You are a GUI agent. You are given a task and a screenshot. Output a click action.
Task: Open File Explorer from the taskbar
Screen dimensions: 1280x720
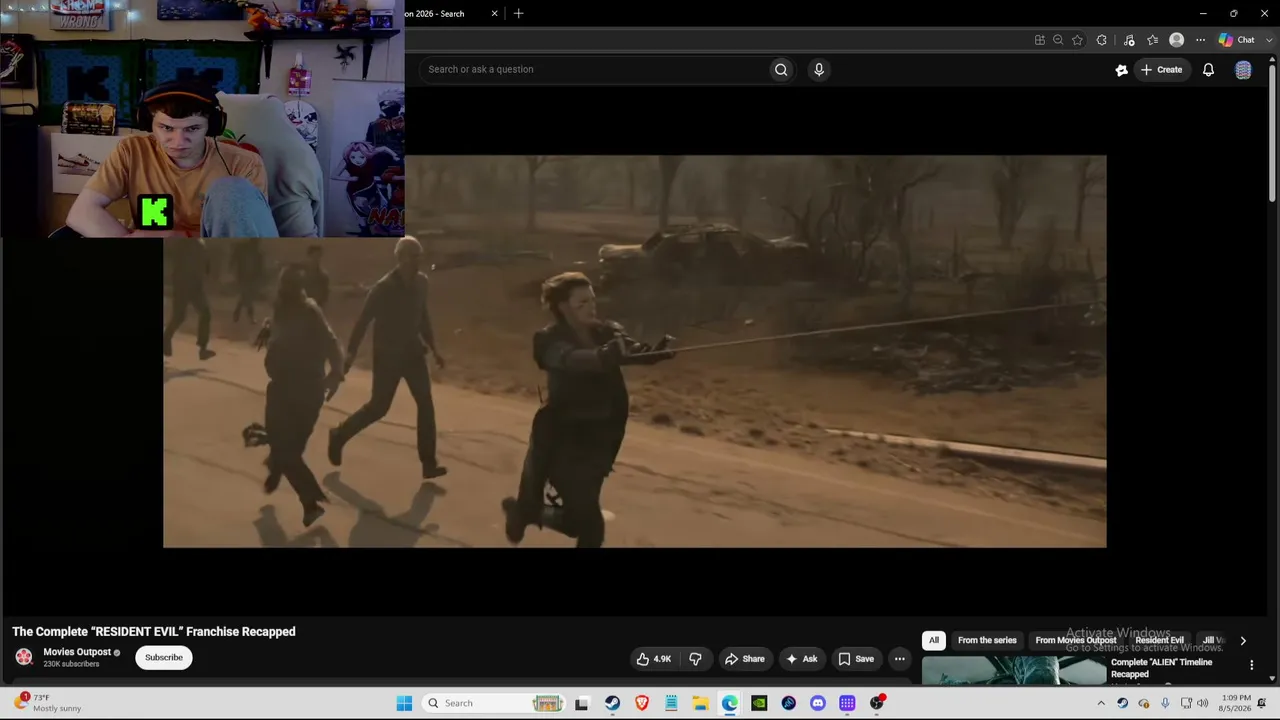pos(700,703)
